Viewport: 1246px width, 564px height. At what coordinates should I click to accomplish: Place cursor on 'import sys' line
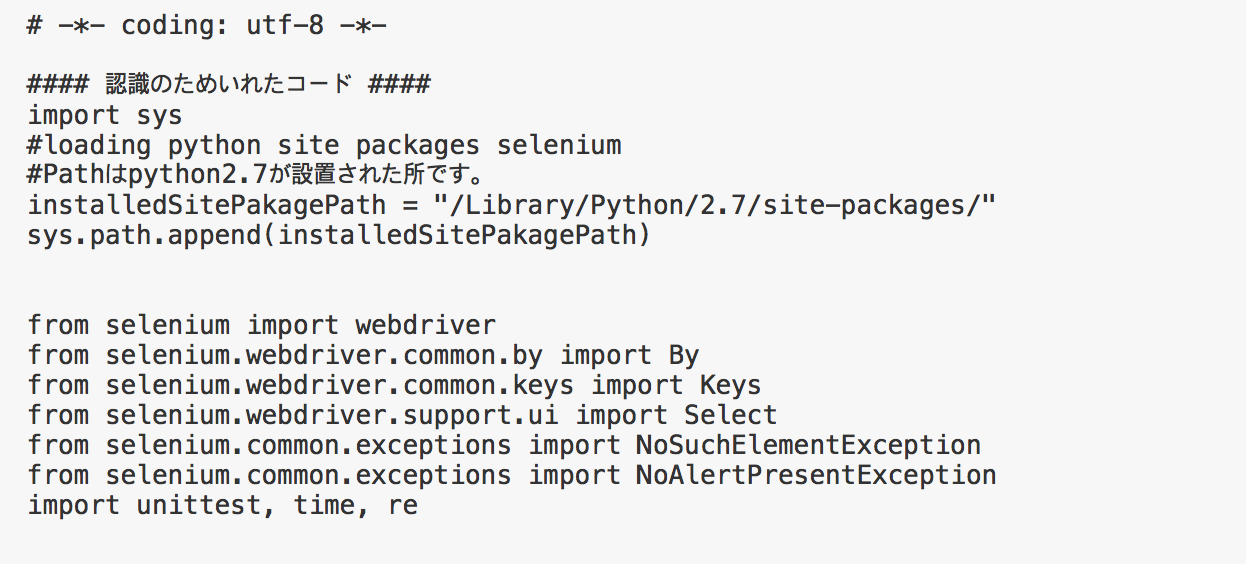105,116
